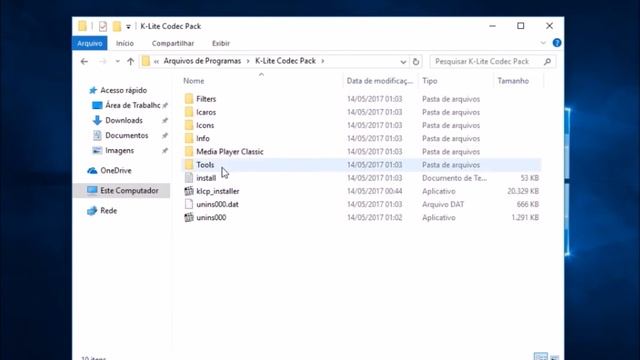Click the Back navigation arrow
Screen dimensions: 640x360
(84, 61)
